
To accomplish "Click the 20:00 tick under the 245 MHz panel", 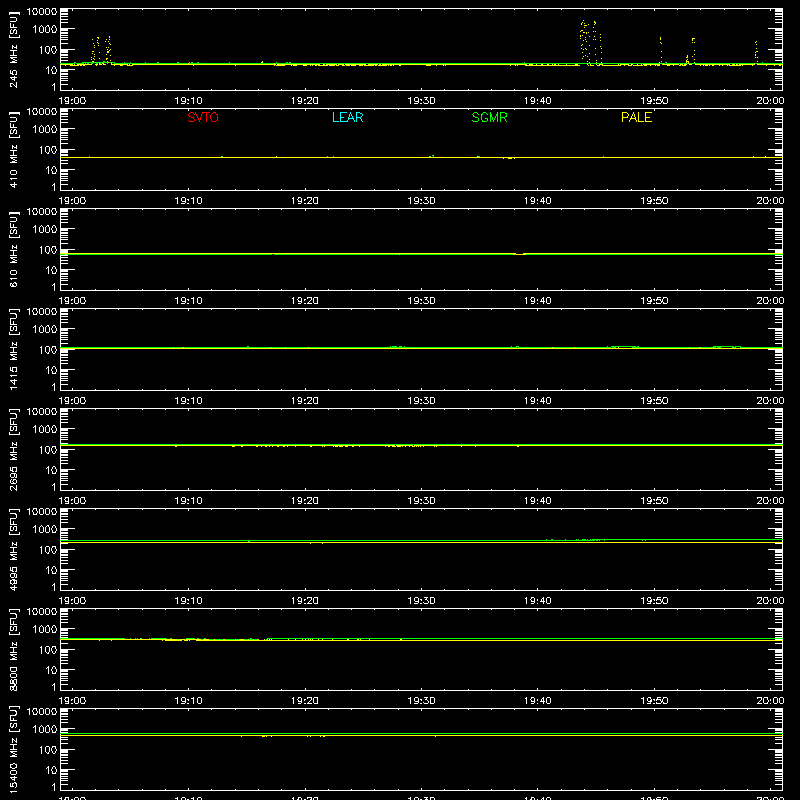I will tap(770, 101).
